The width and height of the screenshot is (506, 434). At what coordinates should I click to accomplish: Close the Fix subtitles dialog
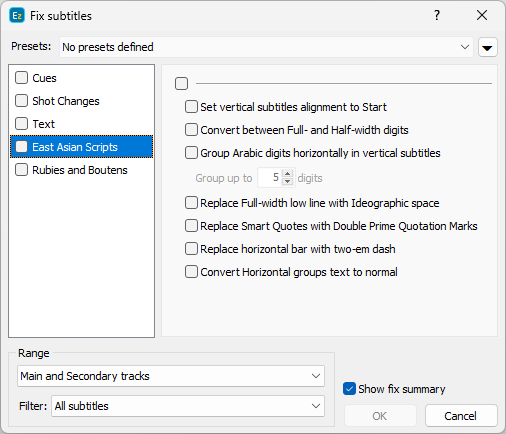click(x=482, y=15)
